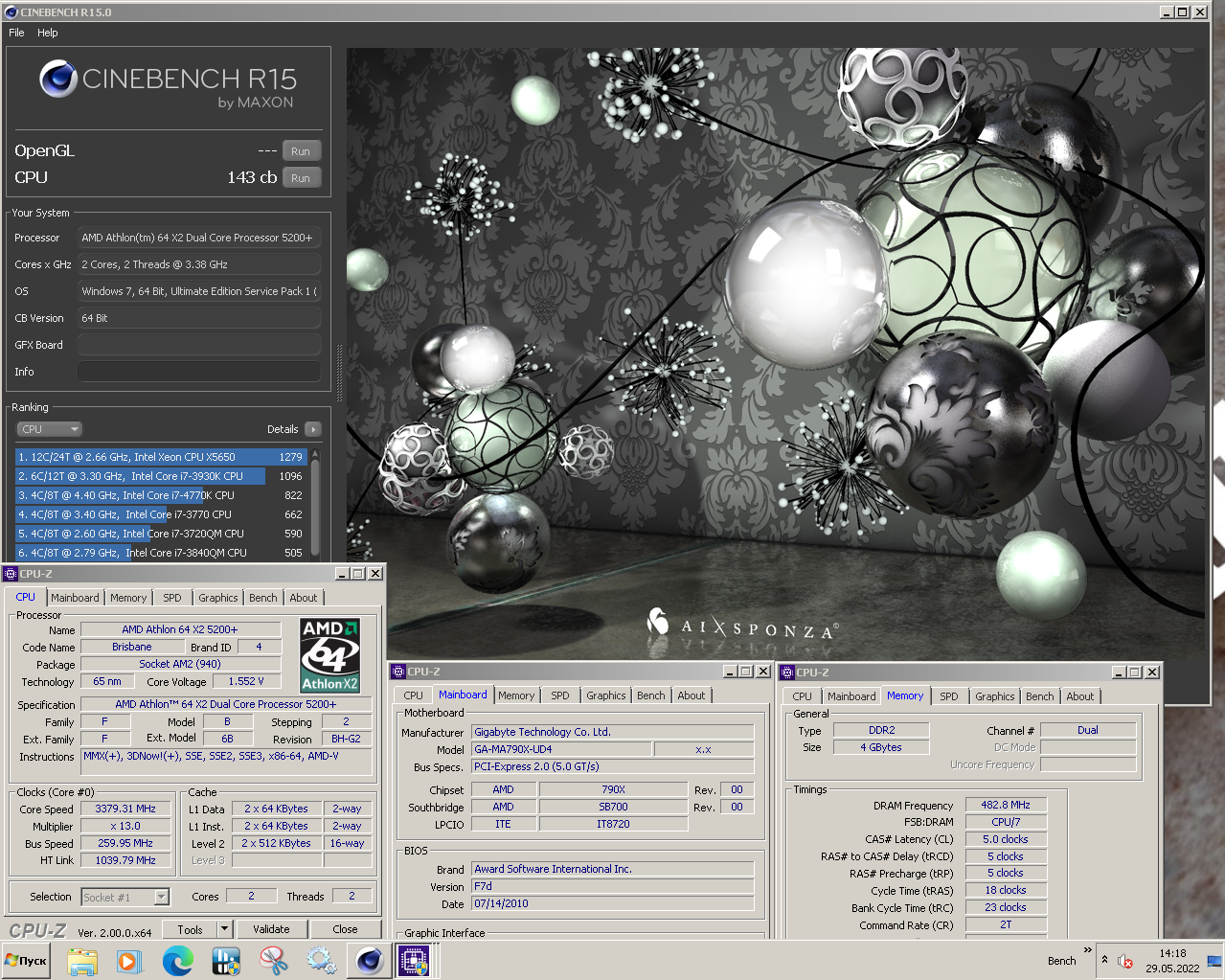This screenshot has height=980, width=1225.
Task: Select Core i7-3930K ranking row
Action: click(160, 476)
